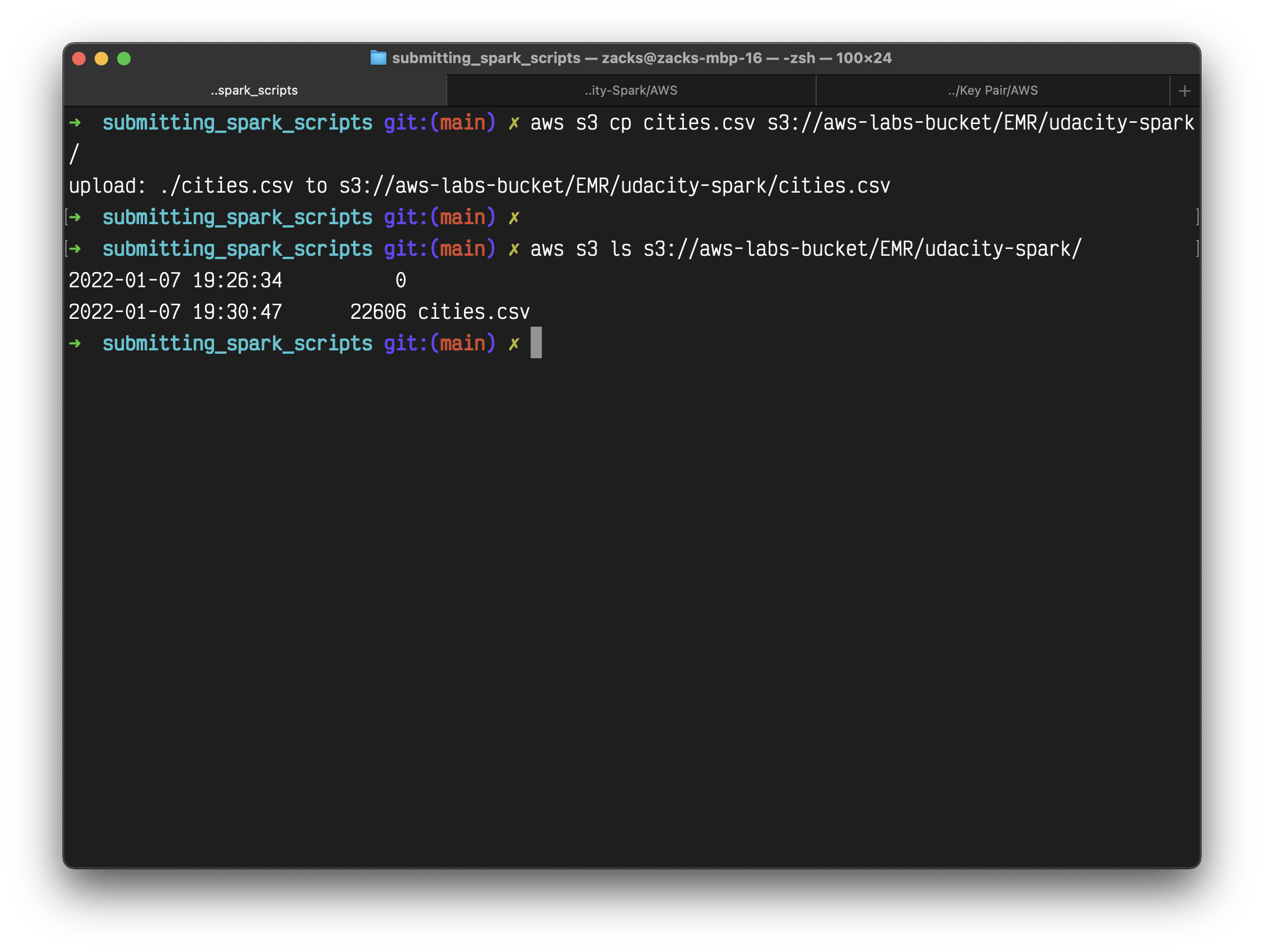Click the upload output line for cities.csv
Screen dimensions: 1264x952
coord(479,186)
